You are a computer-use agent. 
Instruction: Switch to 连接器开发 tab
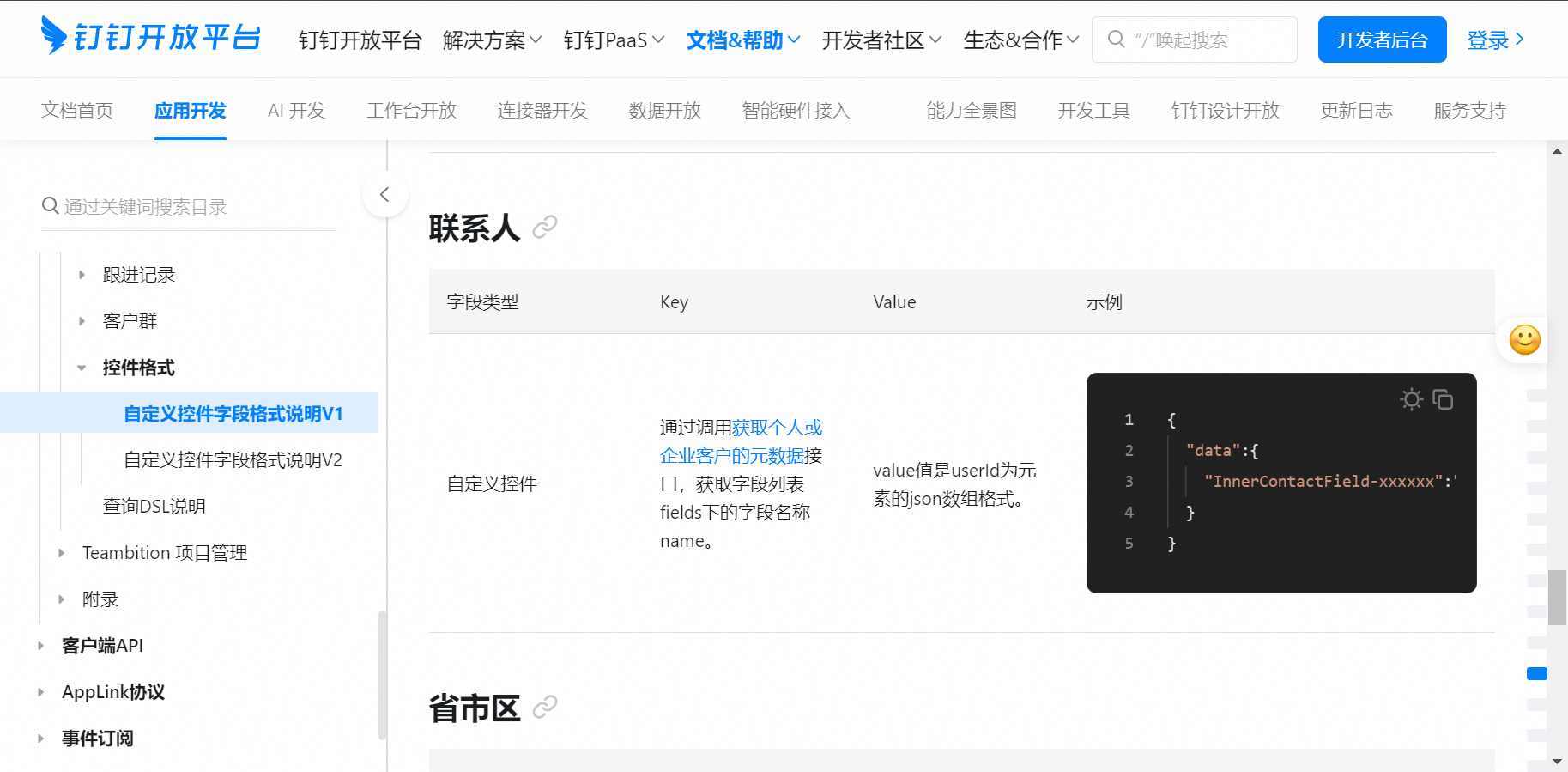click(542, 111)
